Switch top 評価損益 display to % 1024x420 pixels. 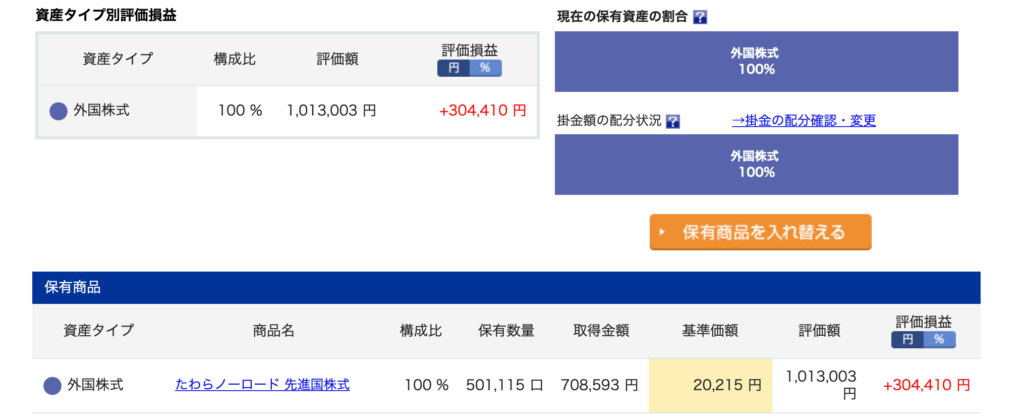[x=485, y=68]
